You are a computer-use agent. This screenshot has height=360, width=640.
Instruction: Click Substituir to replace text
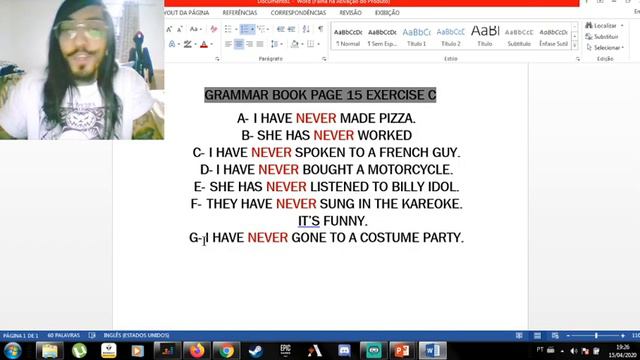(x=602, y=36)
